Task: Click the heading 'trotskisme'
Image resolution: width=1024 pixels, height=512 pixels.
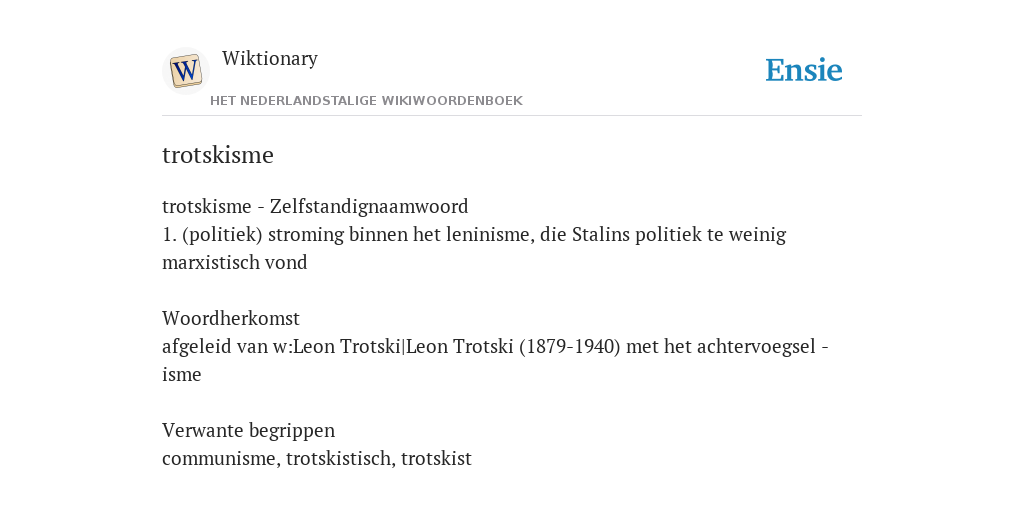Action: click(217, 155)
